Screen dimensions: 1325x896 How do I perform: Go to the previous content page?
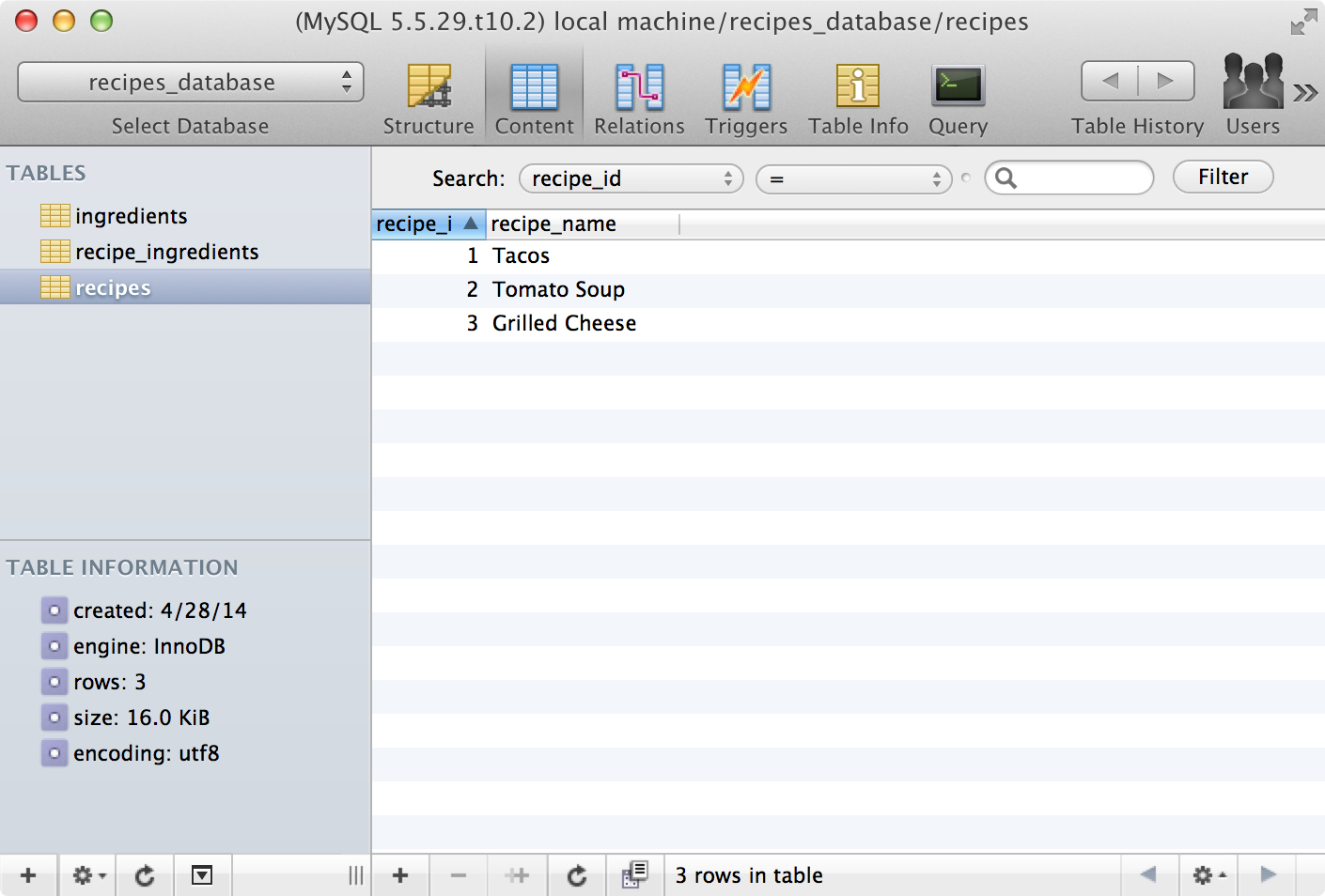[1148, 874]
